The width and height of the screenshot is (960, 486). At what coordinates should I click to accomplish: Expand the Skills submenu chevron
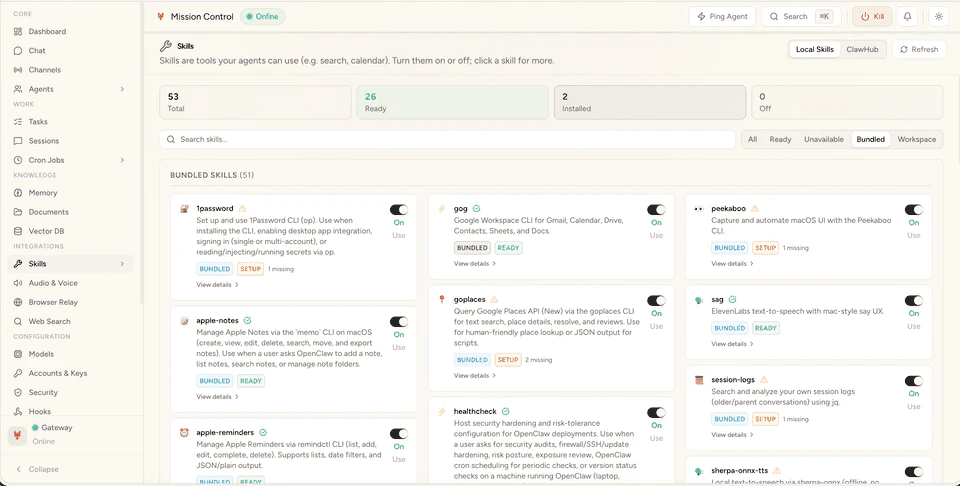[122, 264]
